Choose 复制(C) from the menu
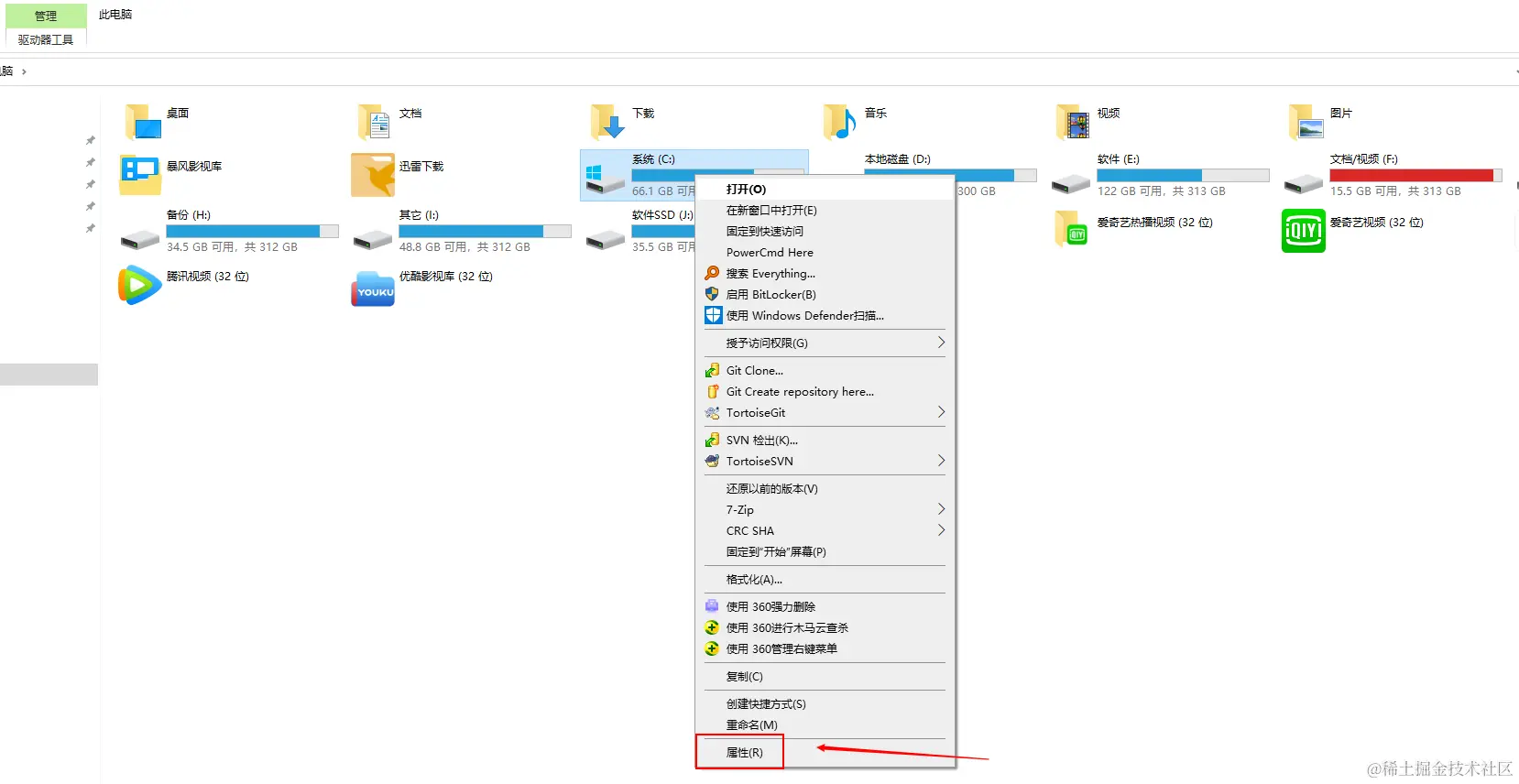1519x784 pixels. 825,676
